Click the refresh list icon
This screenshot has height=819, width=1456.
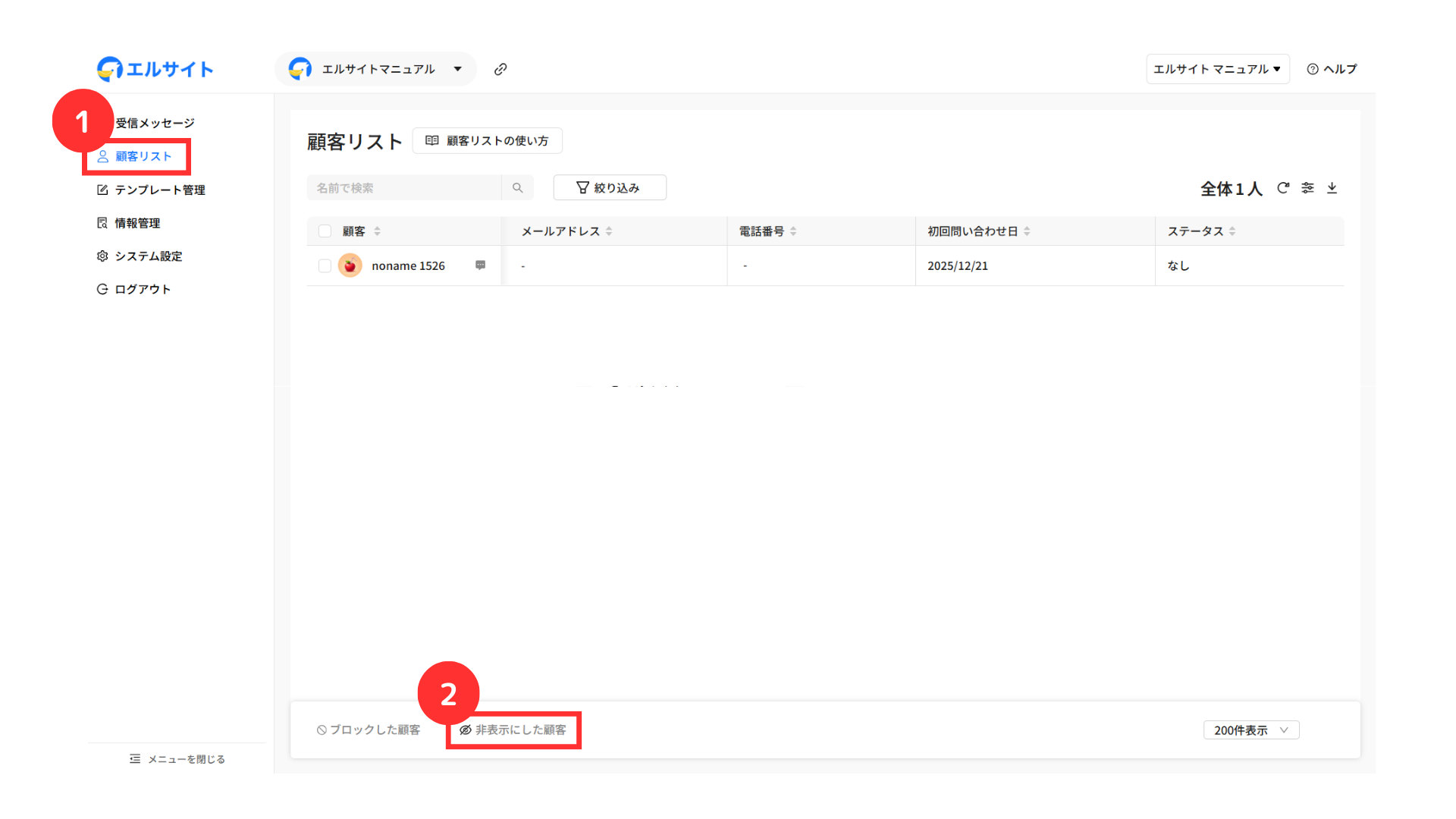(1283, 188)
